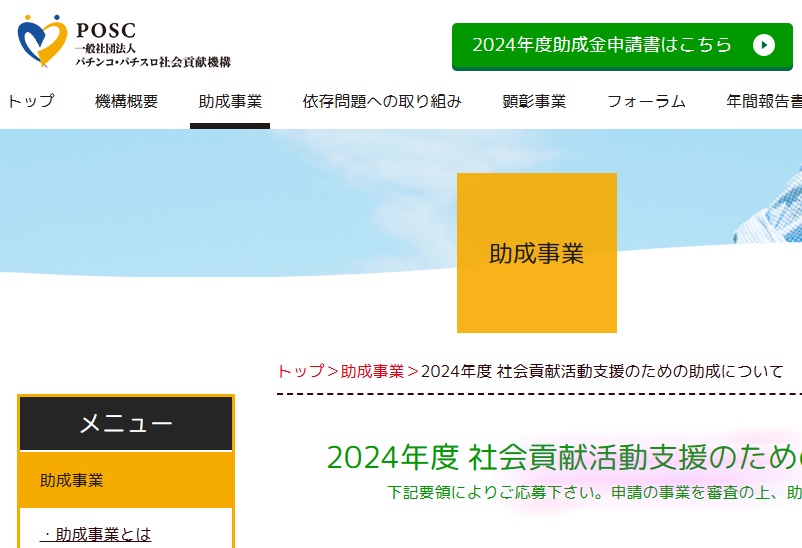The width and height of the screenshot is (802, 548).
Task: Open the フォーラム navigation item
Action: pos(646,101)
